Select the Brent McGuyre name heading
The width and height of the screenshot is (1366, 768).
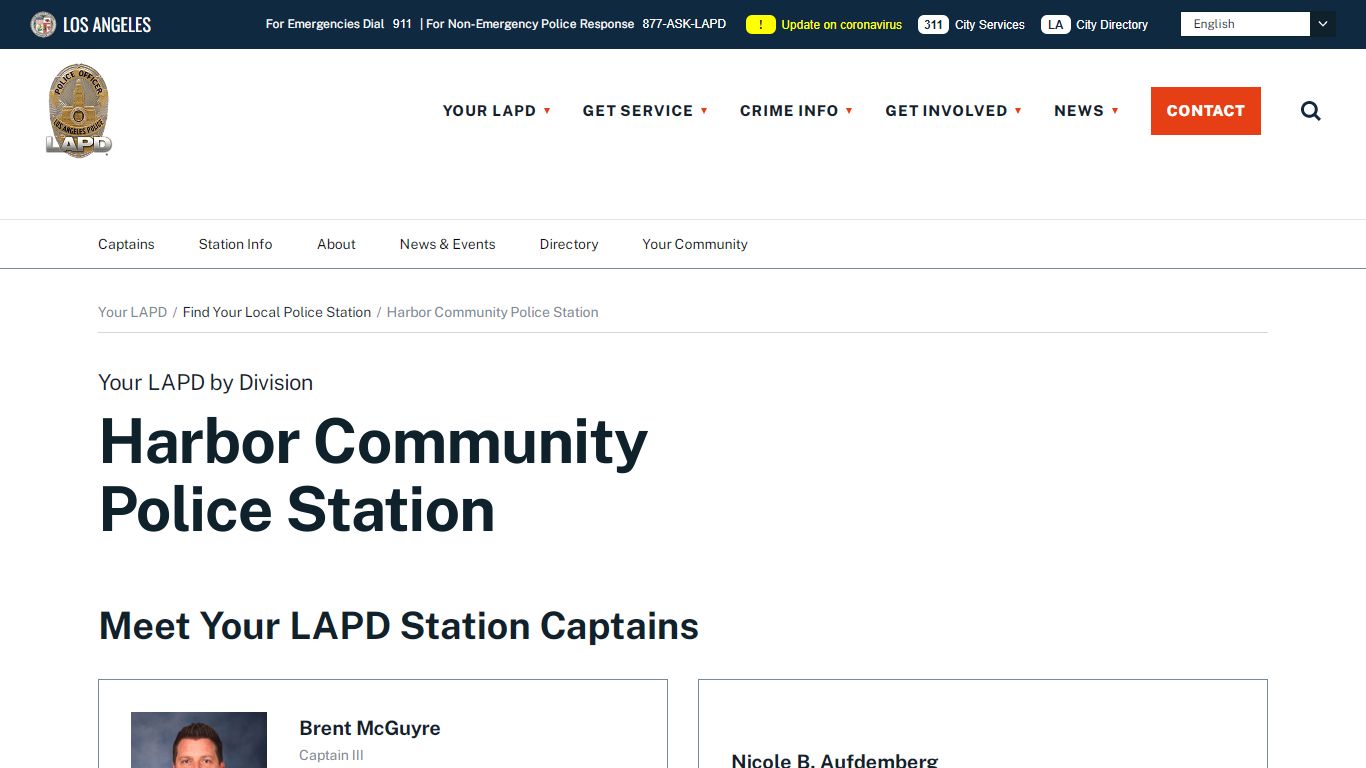point(370,728)
